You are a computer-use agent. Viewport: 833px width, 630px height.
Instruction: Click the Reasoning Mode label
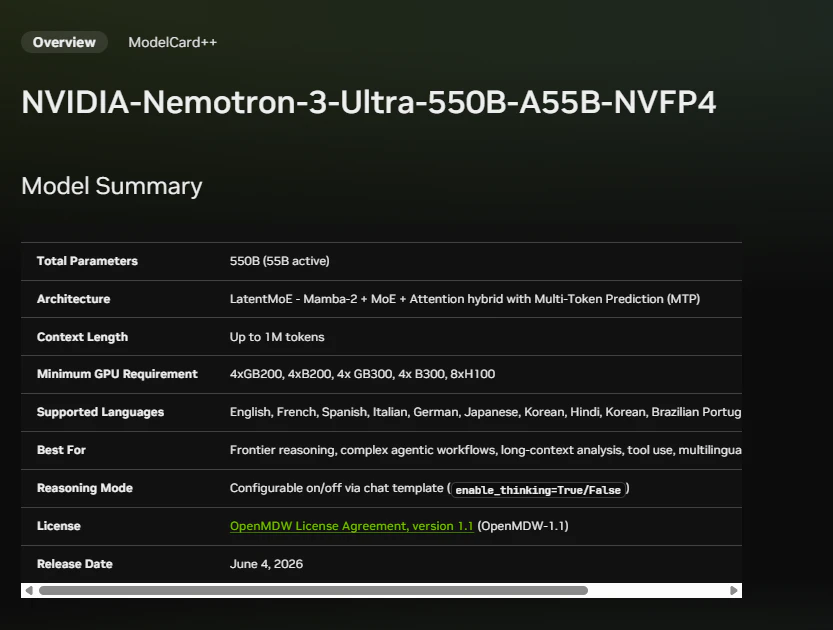84,488
